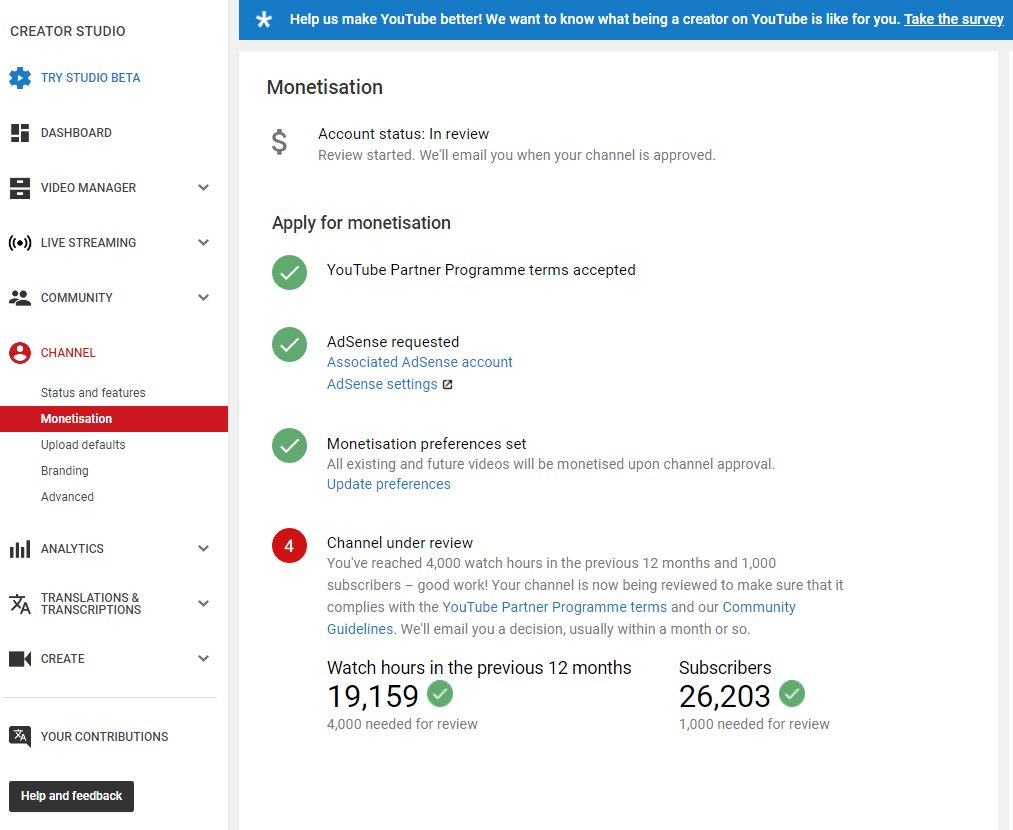The image size is (1013, 830).
Task: Click the Update preferences link
Action: coord(388,484)
